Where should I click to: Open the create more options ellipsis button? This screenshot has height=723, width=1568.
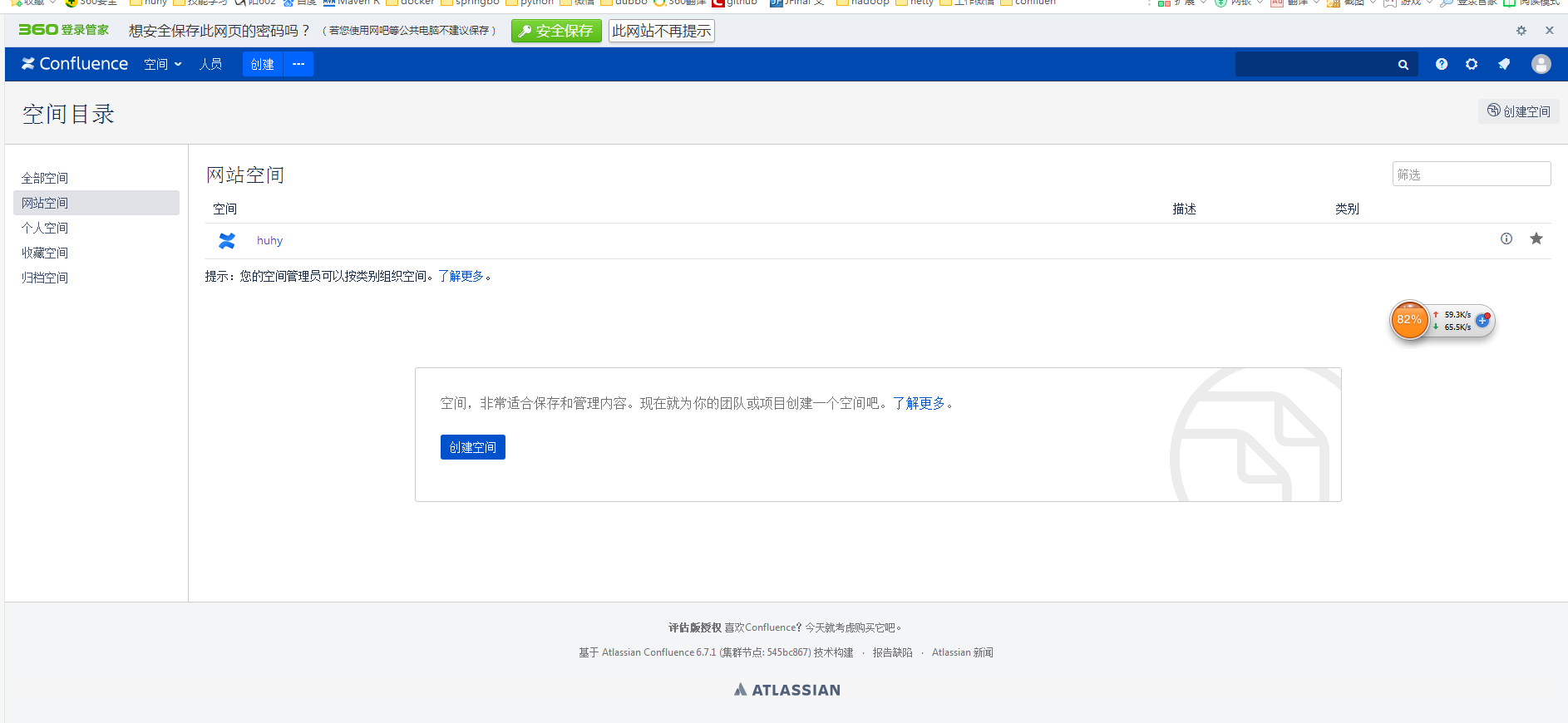tap(298, 64)
